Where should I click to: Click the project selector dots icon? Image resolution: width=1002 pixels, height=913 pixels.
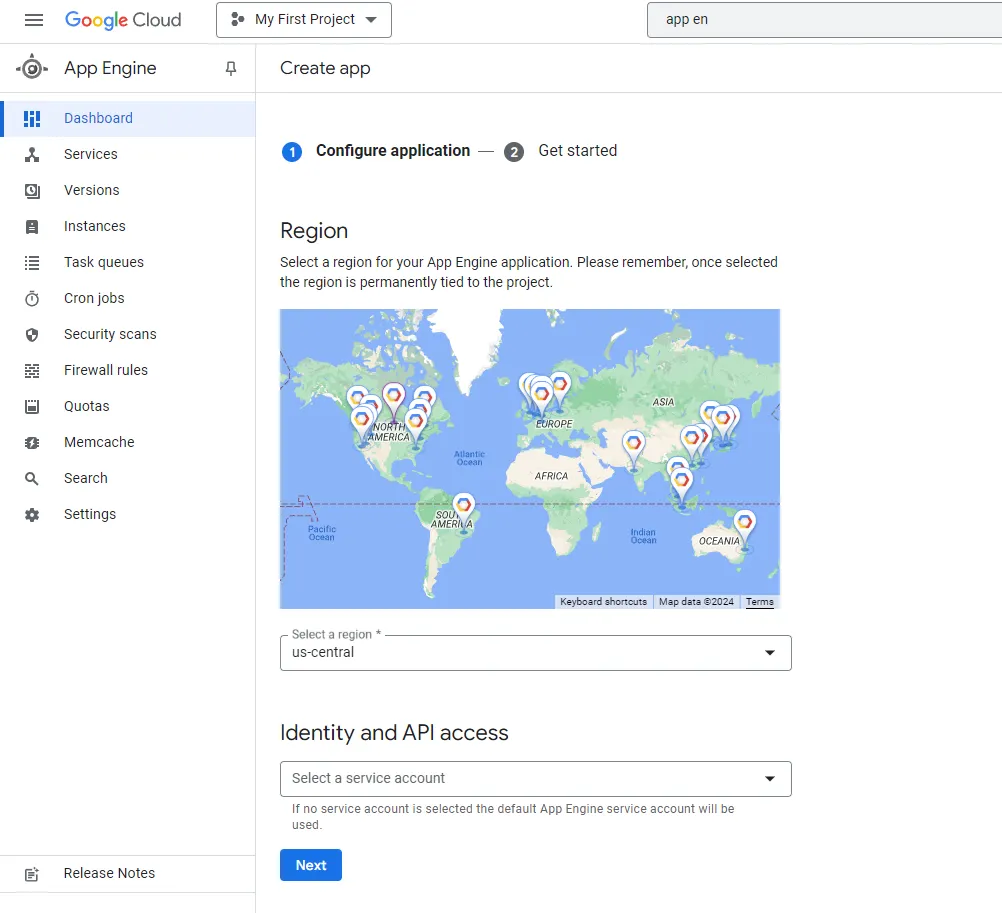pos(238,20)
